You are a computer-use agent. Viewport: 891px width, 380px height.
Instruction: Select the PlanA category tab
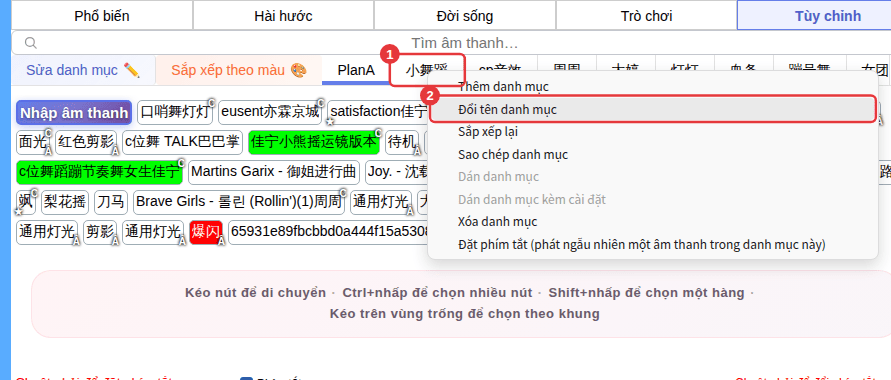point(356,70)
